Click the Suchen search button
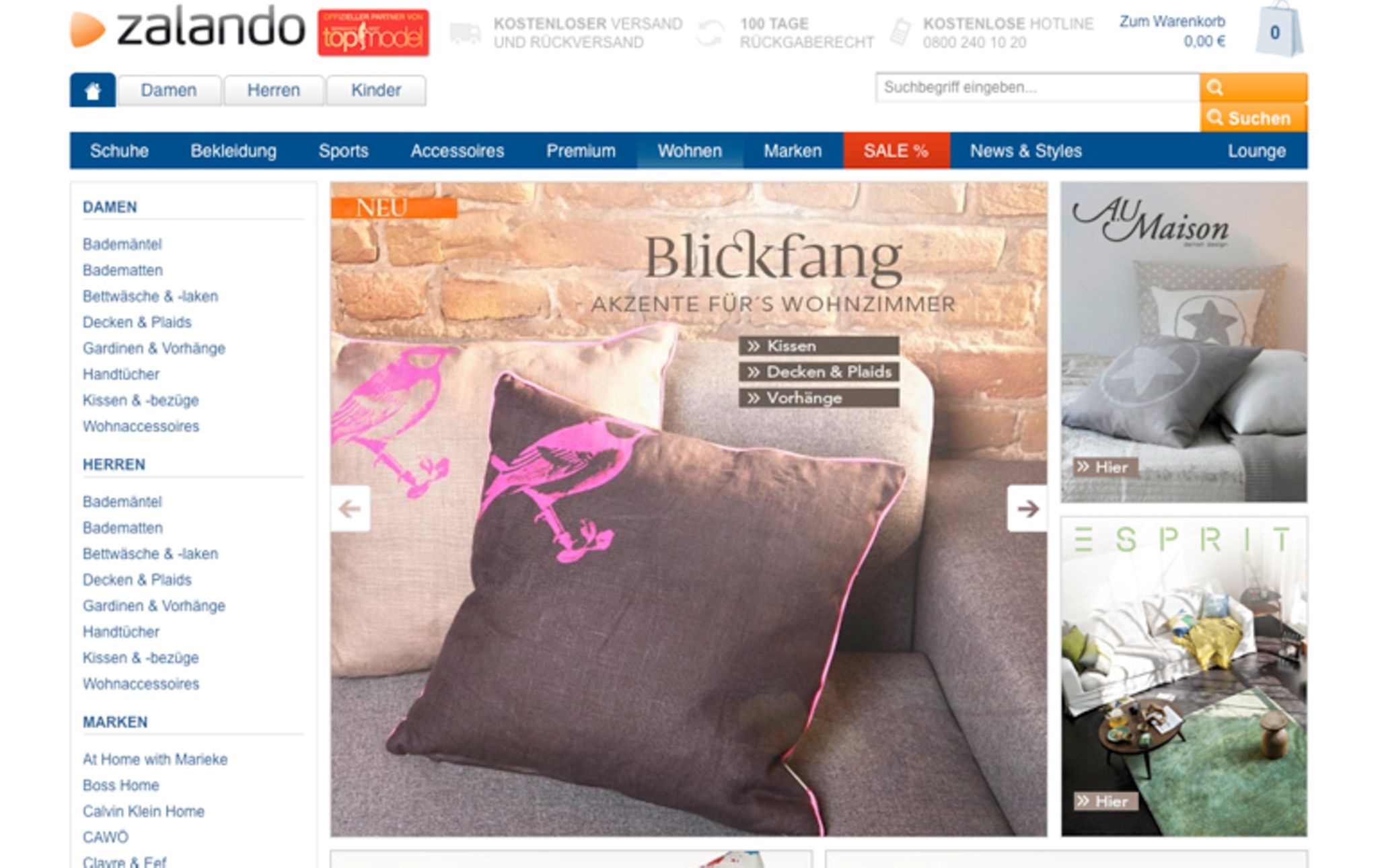This screenshot has width=1378, height=868. 1253,118
